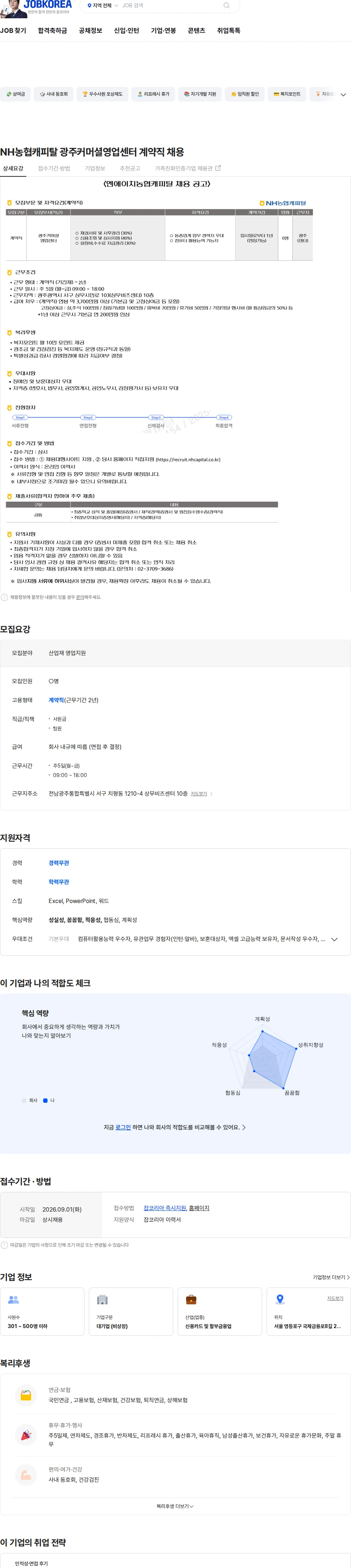Click the 사원수 people icon card

42,1312
